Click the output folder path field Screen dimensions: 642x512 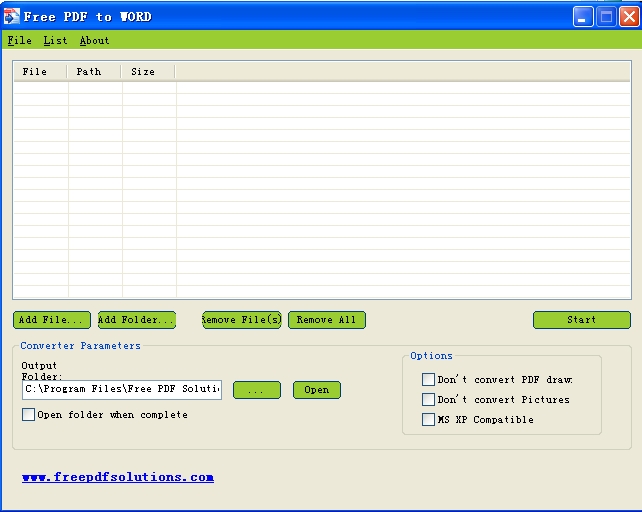[121, 389]
